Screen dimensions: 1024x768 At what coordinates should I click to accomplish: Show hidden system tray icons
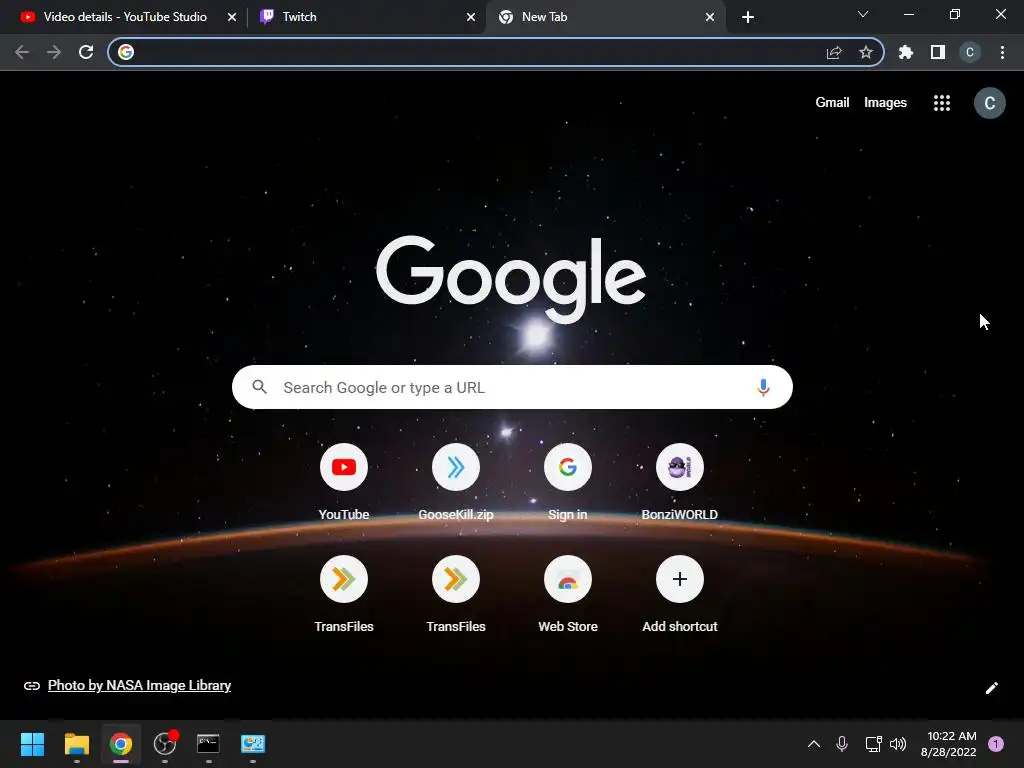pyautogui.click(x=814, y=744)
